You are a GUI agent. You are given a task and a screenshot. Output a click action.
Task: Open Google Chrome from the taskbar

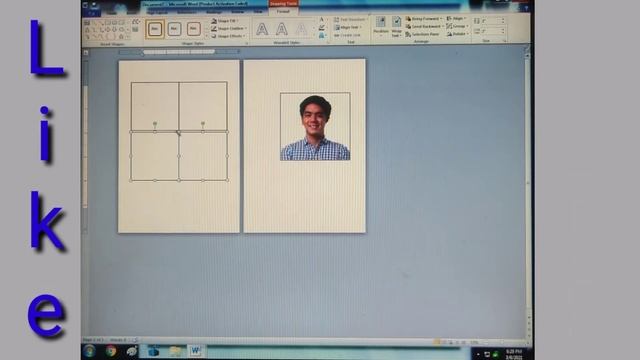111,351
